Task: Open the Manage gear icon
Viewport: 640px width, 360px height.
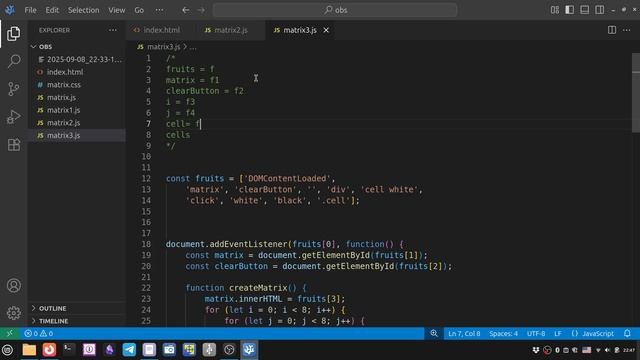Action: coord(13,313)
